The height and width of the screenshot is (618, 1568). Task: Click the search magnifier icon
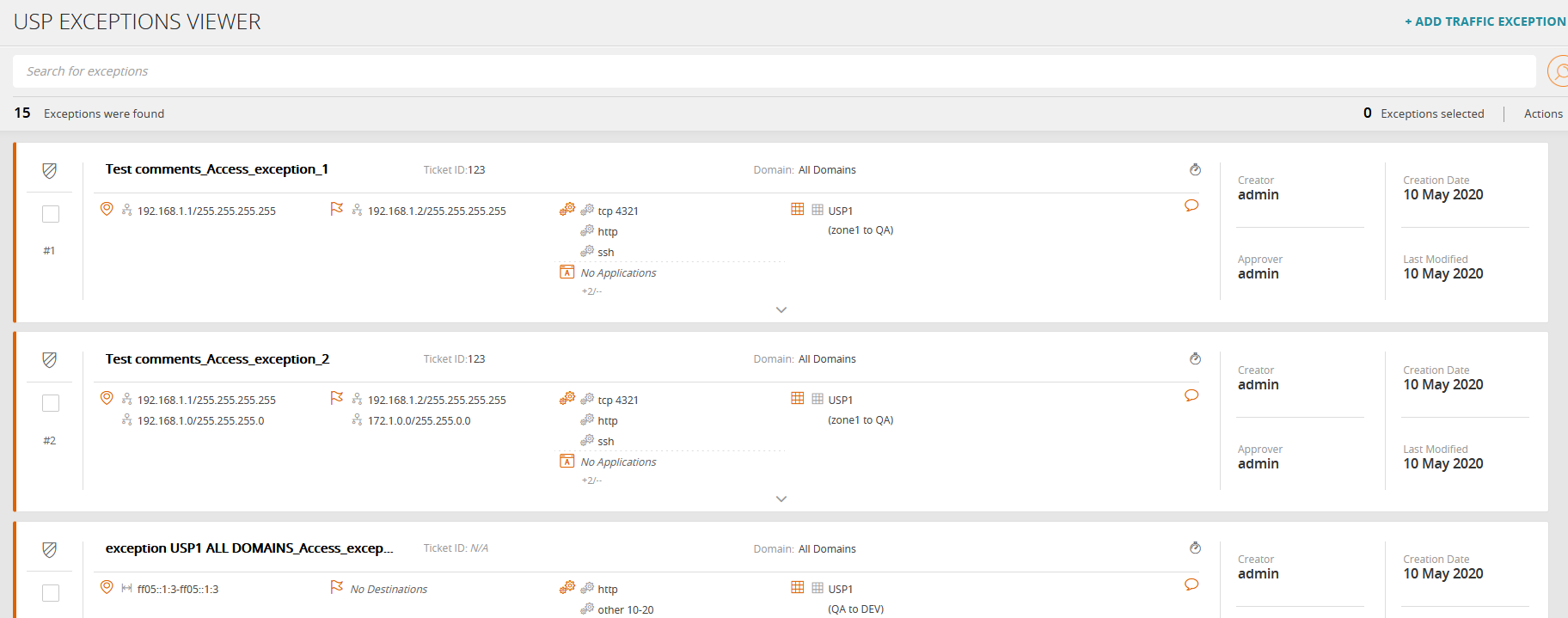pos(1558,71)
